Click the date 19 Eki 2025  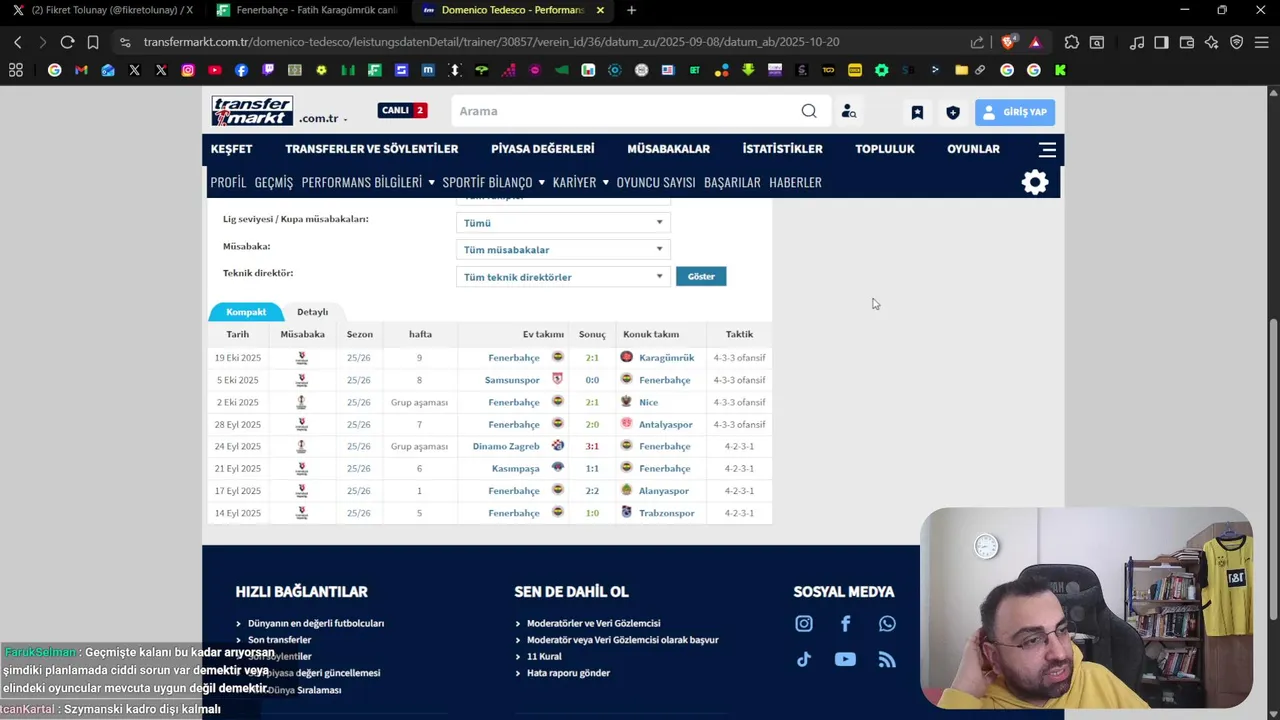(238, 357)
